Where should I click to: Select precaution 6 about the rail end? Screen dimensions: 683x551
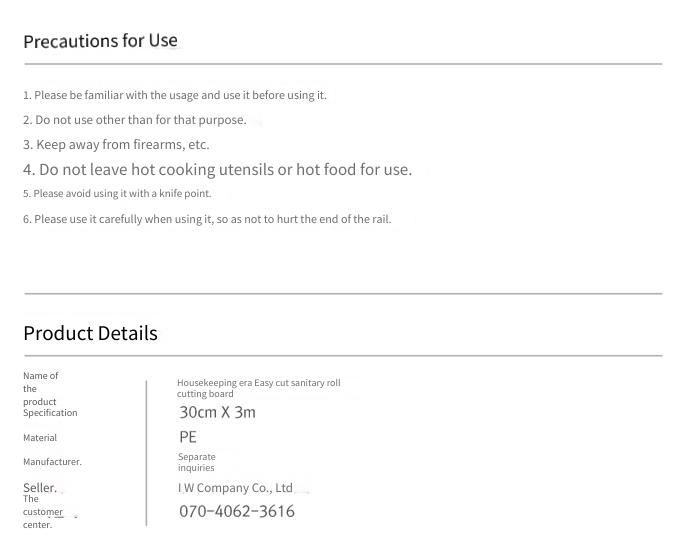point(207,219)
